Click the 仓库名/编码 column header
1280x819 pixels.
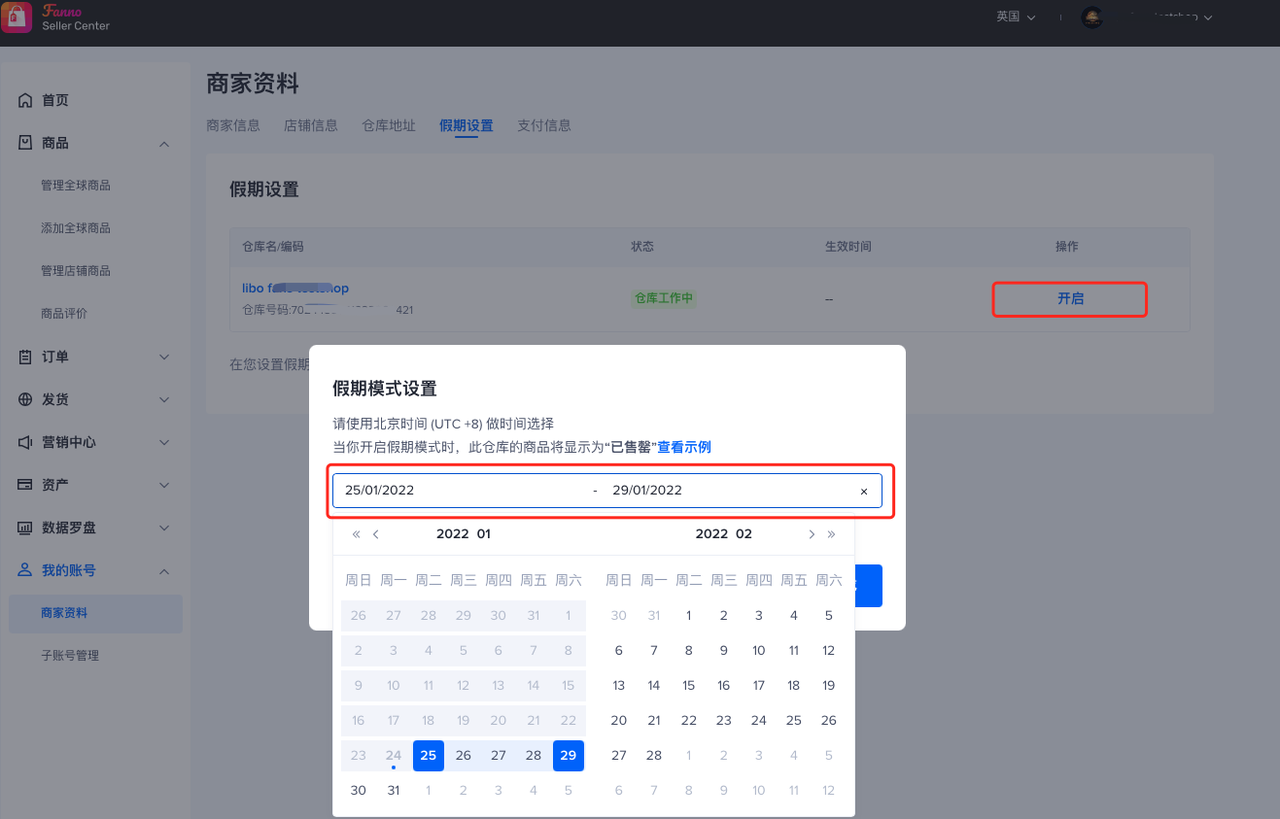pyautogui.click(x=272, y=246)
